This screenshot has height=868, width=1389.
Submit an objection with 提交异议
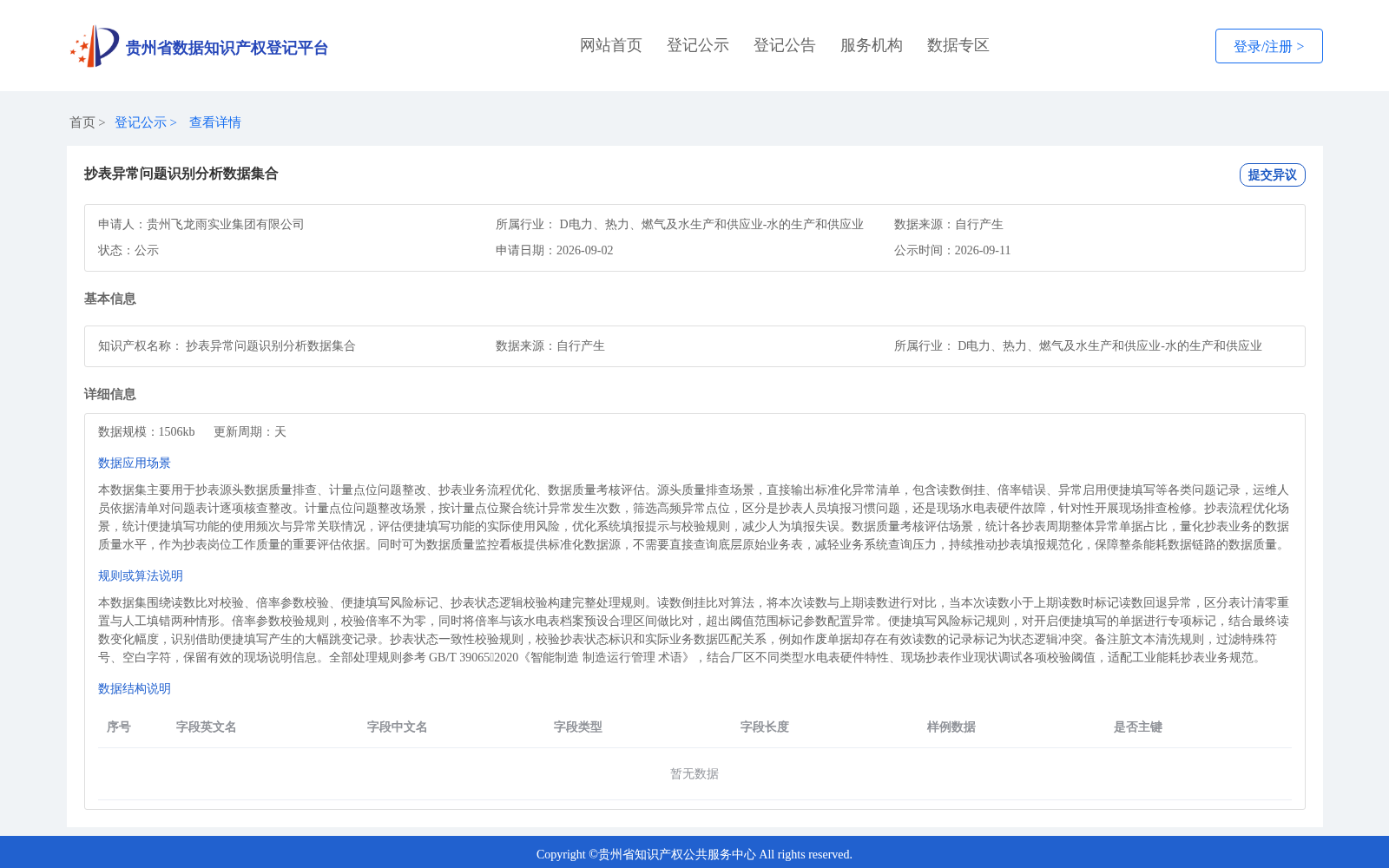pyautogui.click(x=1273, y=174)
